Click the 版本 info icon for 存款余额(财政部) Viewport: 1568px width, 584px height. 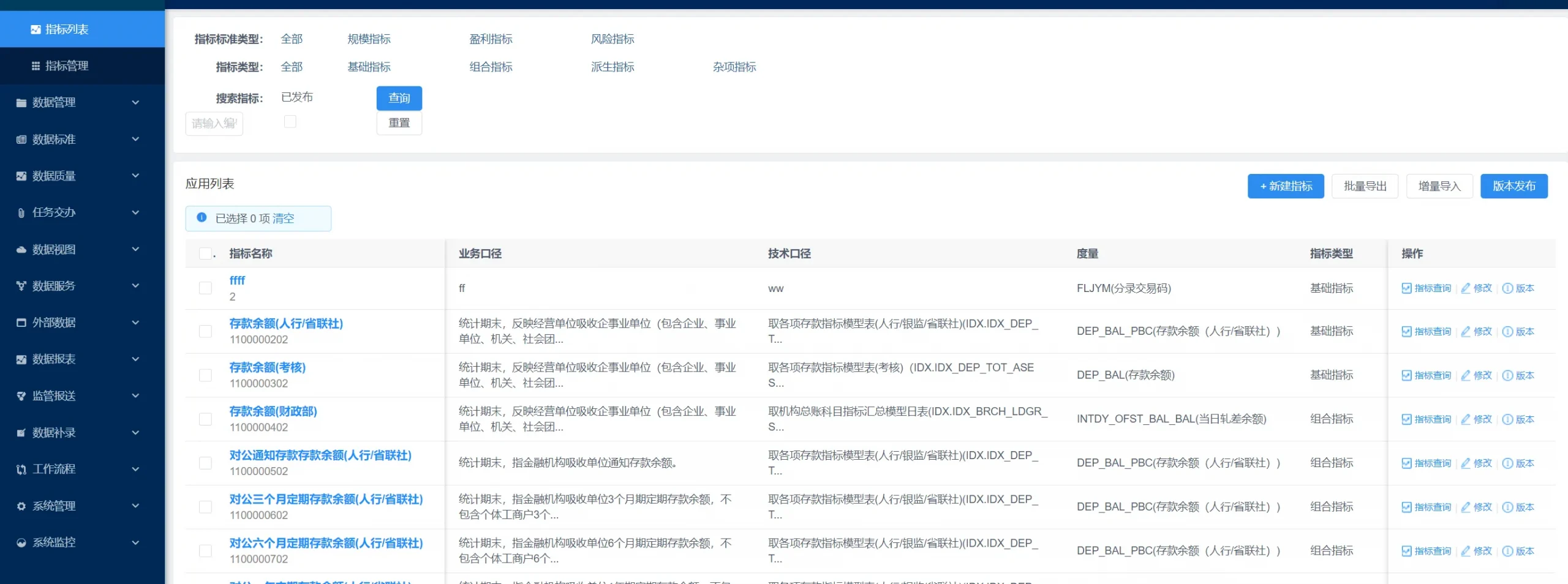coord(1507,419)
